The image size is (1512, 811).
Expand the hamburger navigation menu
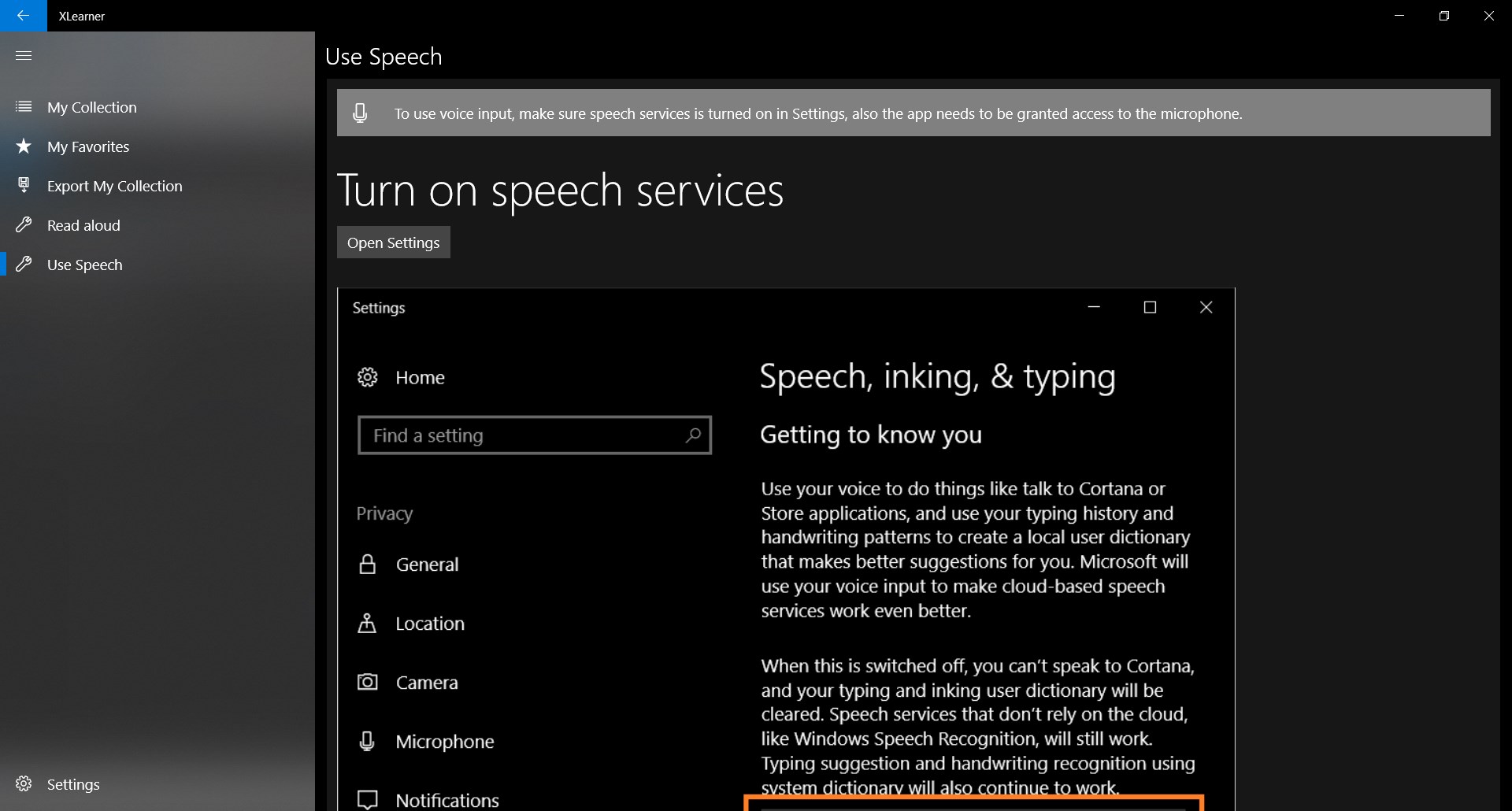tap(24, 55)
